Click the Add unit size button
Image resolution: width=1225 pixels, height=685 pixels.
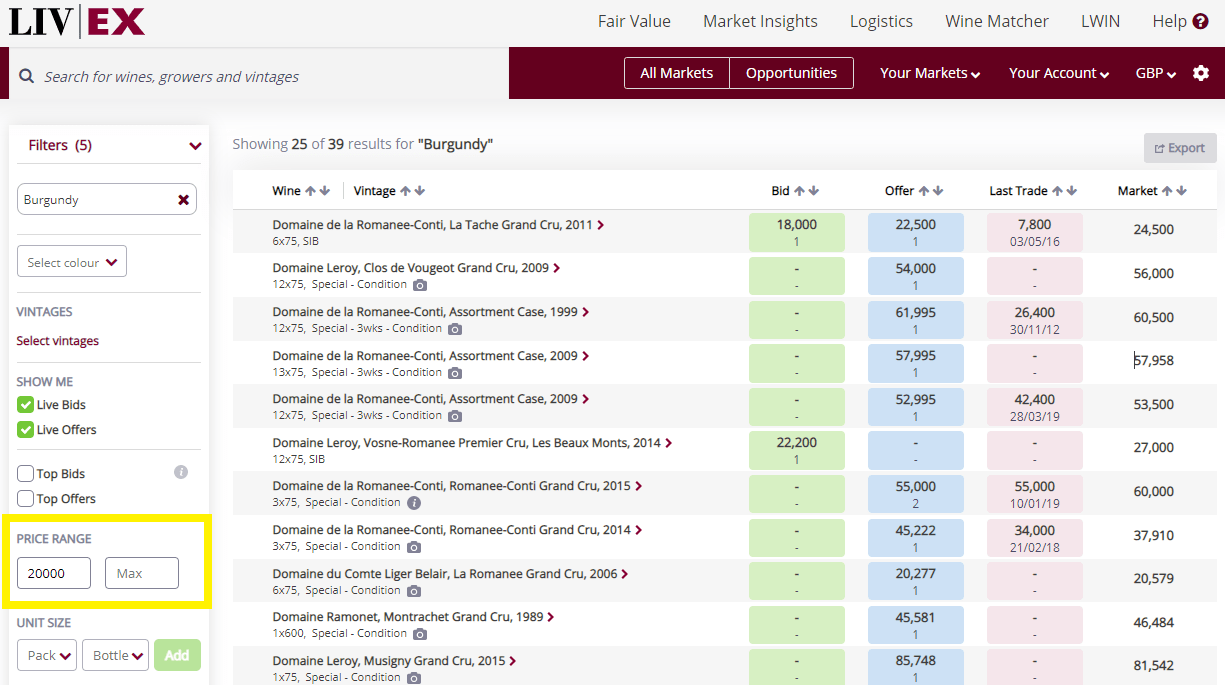177,656
